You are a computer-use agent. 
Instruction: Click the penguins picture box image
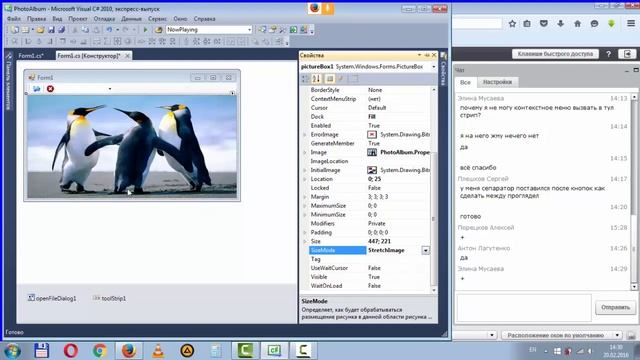(132, 147)
